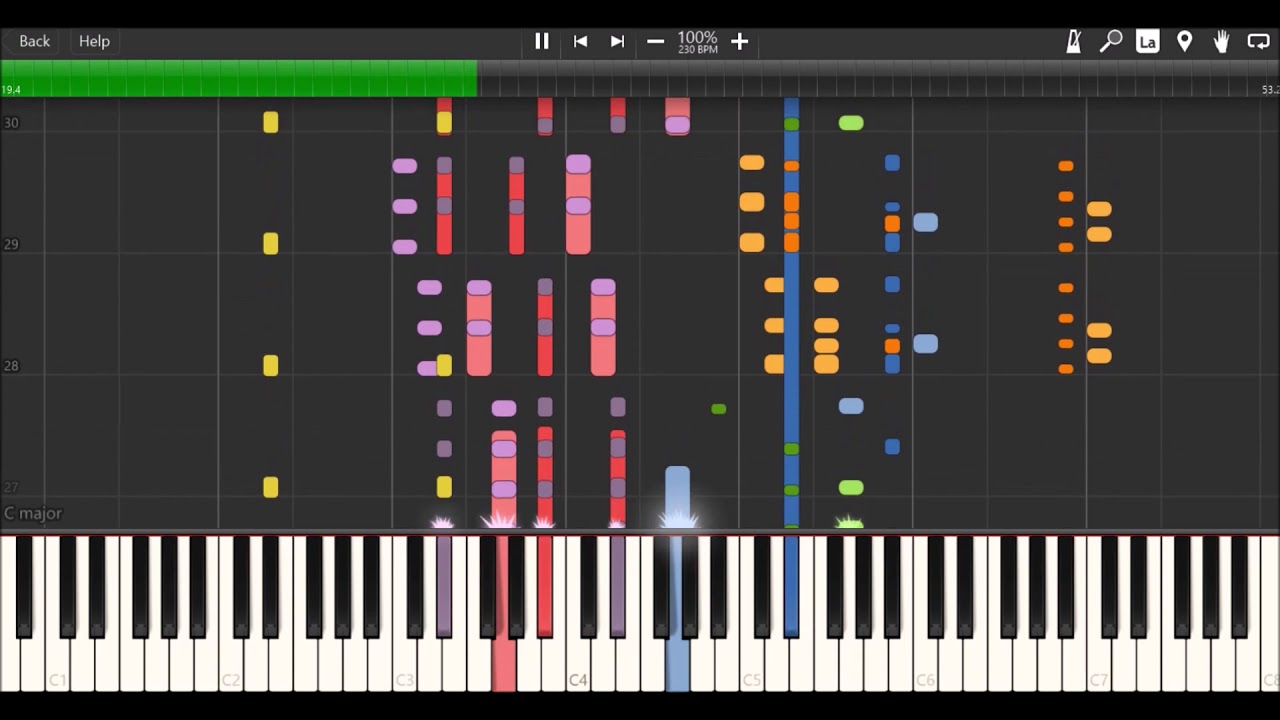1280x720 pixels.
Task: Pause the song playback
Action: 542,41
